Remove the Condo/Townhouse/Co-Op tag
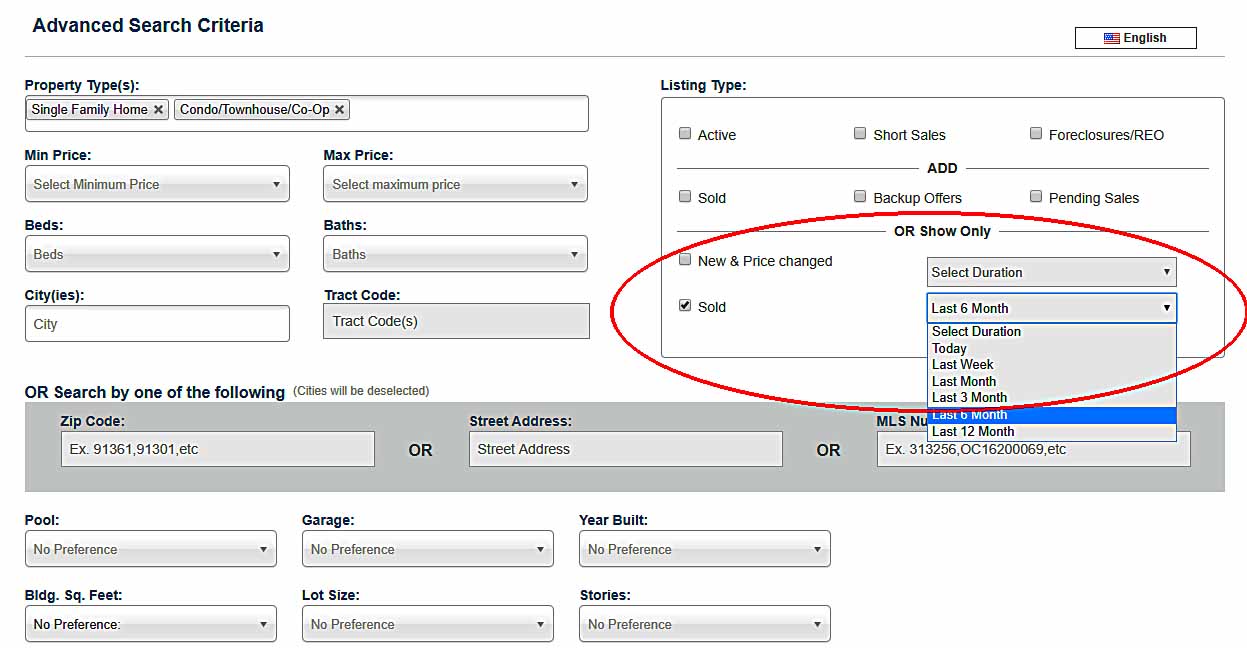The image size is (1247, 648). pos(340,110)
